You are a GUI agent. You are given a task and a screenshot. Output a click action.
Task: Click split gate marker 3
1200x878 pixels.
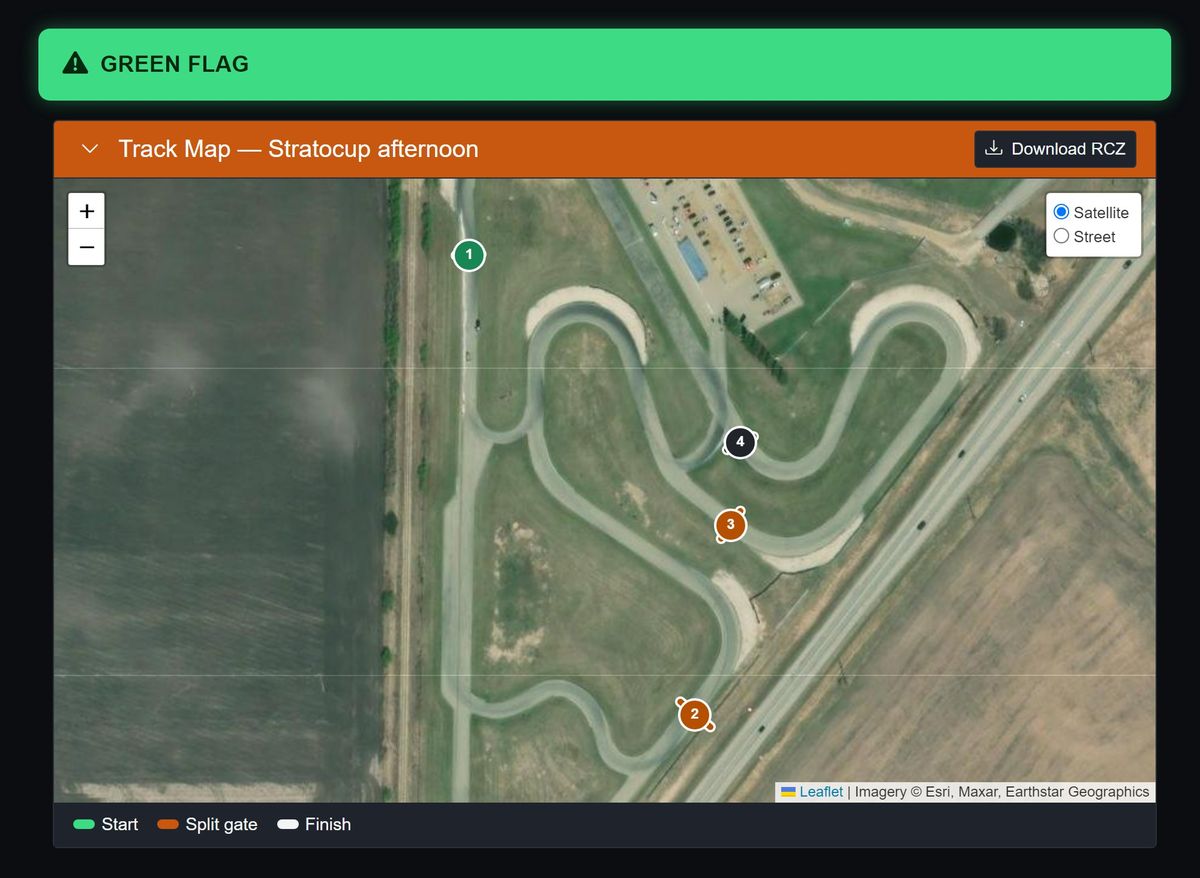[731, 525]
